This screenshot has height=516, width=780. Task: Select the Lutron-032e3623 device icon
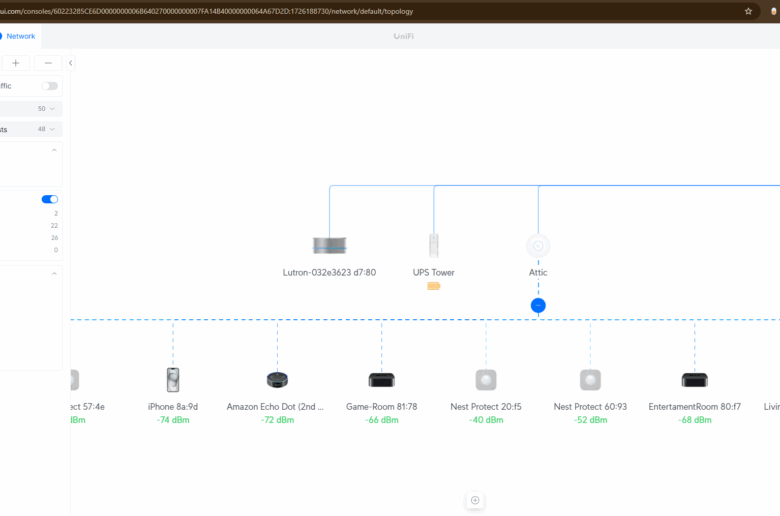pyautogui.click(x=329, y=245)
